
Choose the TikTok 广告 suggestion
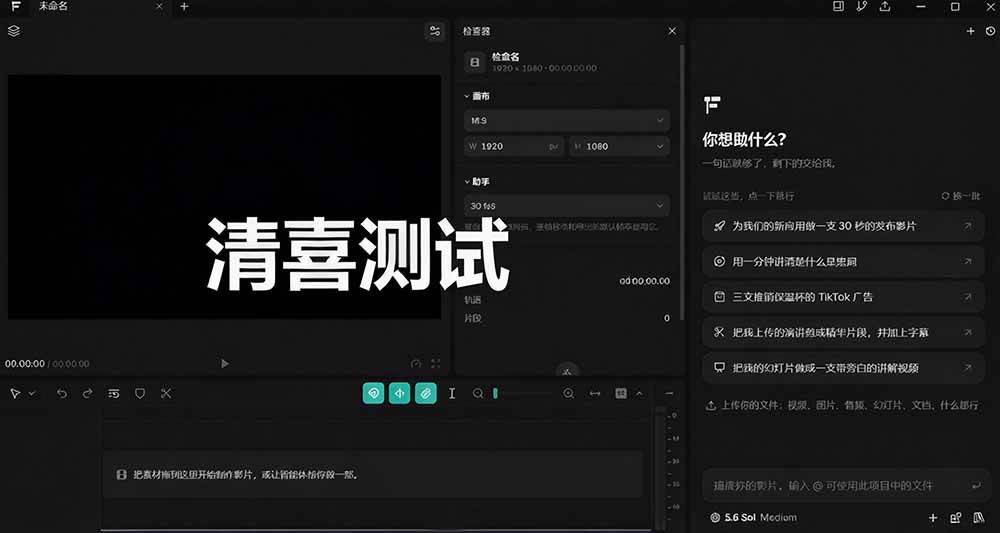[843, 296]
